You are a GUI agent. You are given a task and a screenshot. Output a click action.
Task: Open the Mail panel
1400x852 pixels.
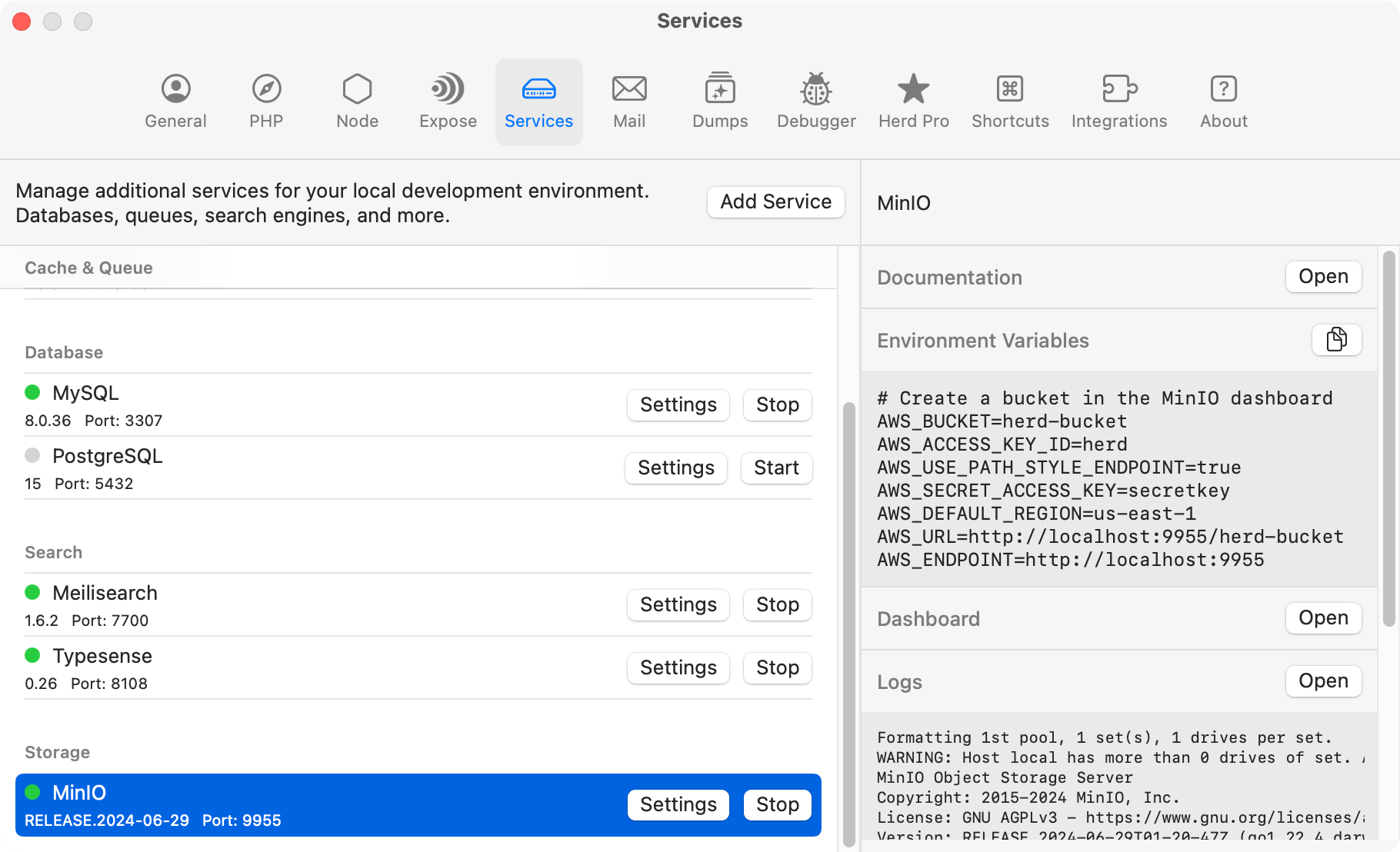pos(629,100)
